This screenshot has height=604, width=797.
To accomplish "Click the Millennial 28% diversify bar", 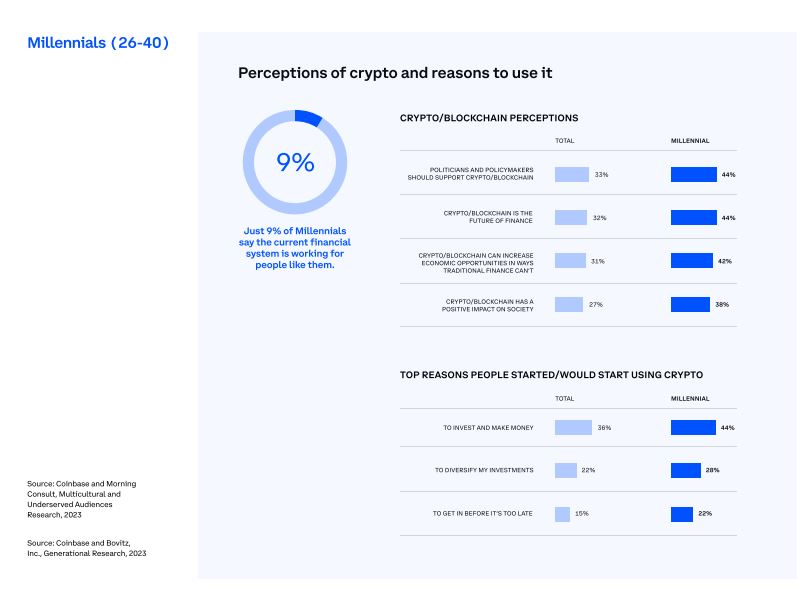I will [x=685, y=470].
